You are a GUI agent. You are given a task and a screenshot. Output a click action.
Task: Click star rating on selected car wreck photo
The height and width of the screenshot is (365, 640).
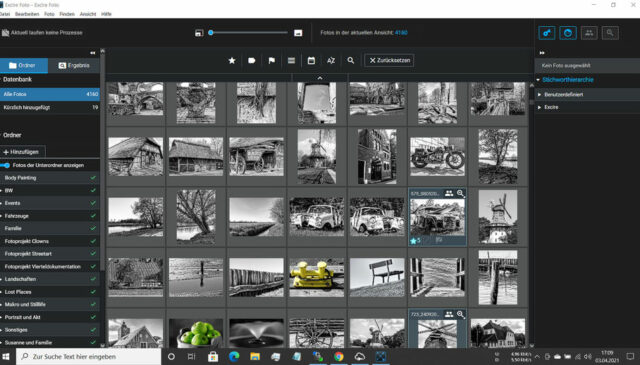click(x=415, y=240)
